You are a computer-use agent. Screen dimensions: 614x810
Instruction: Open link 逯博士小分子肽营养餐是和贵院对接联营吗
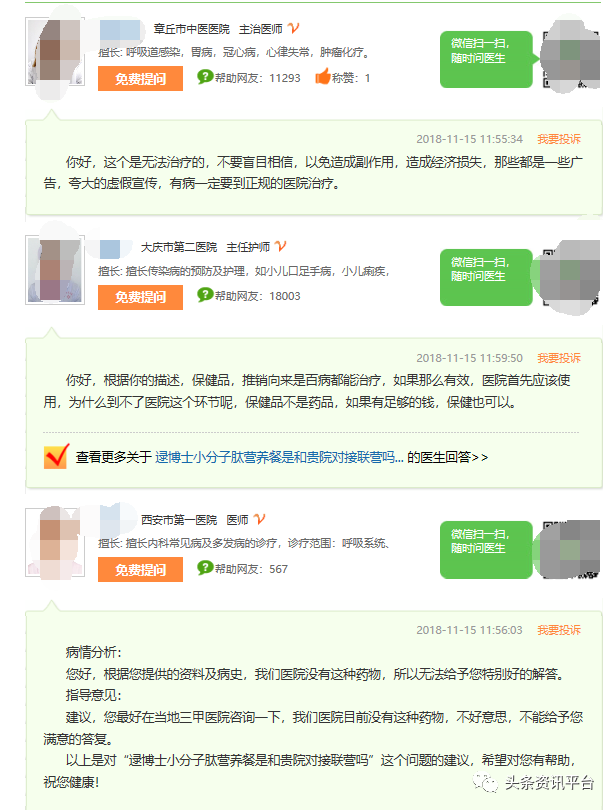click(279, 457)
